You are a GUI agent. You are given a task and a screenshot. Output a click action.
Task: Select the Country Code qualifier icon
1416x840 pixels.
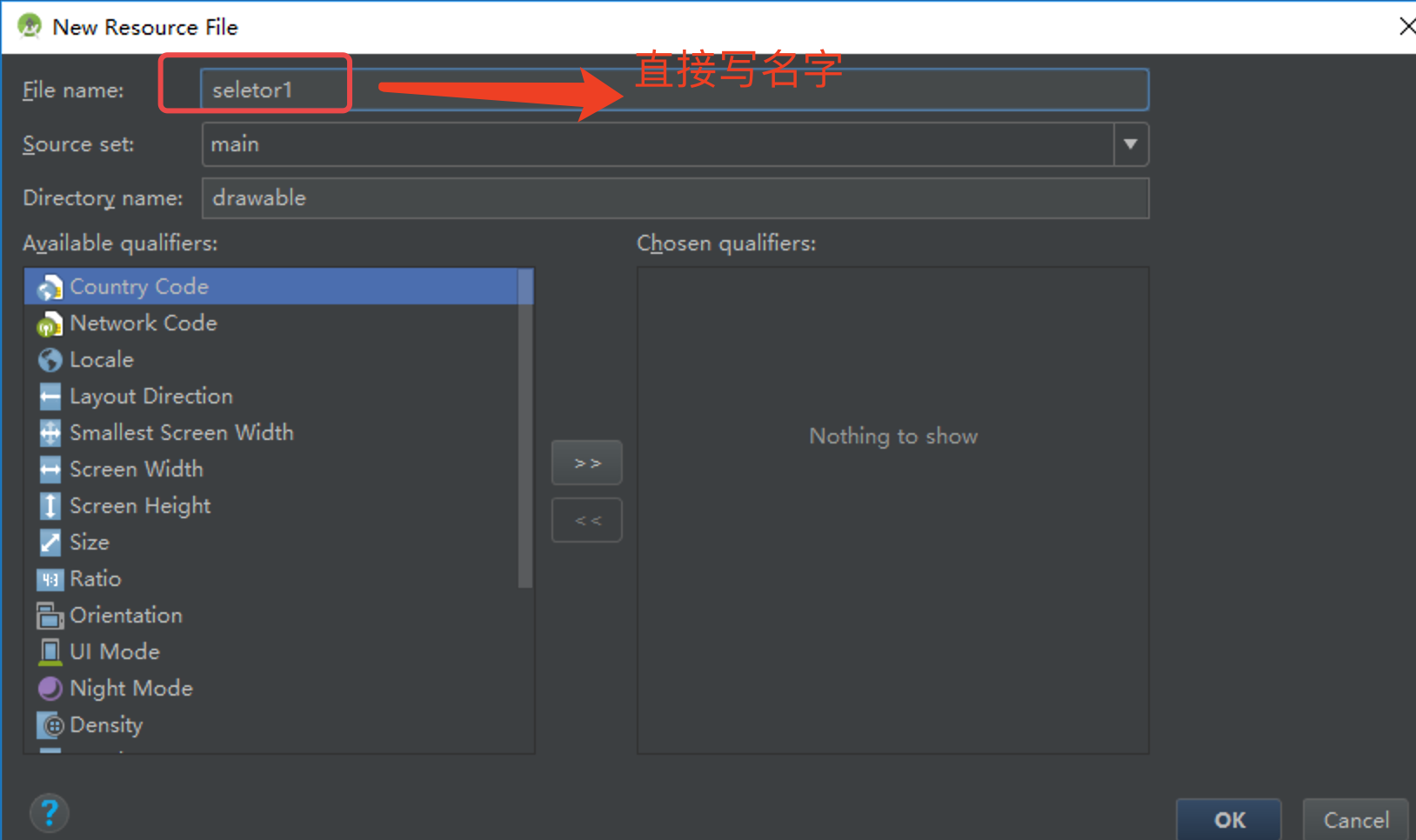[50, 286]
